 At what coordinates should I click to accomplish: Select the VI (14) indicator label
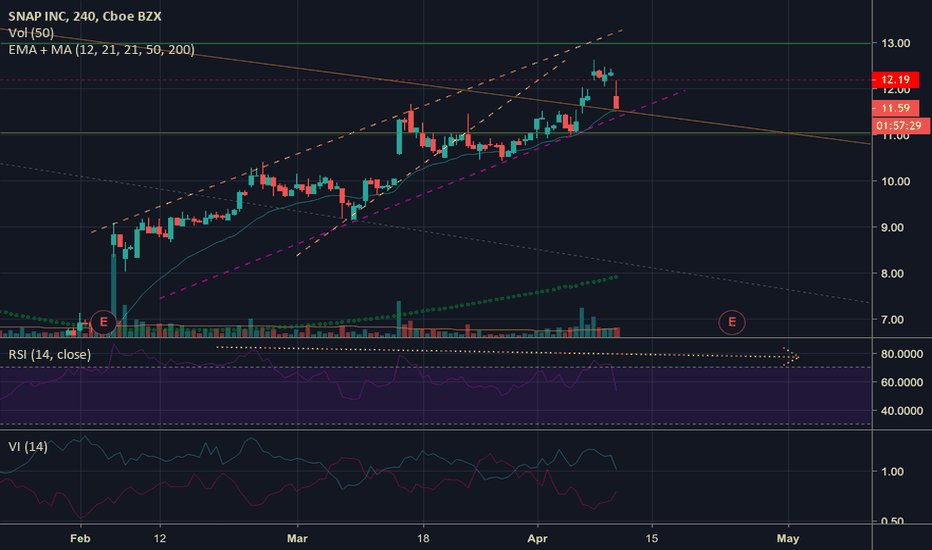(28, 446)
